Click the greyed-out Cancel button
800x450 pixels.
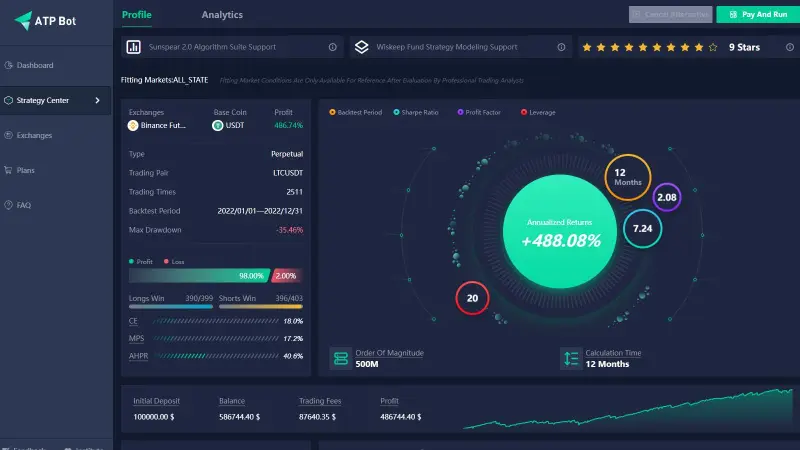[x=670, y=15]
